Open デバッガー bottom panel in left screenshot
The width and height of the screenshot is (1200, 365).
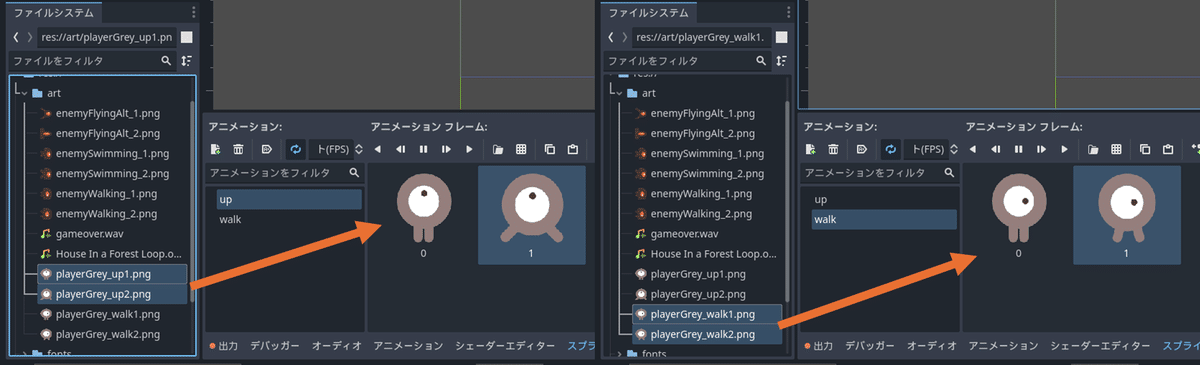click(275, 346)
